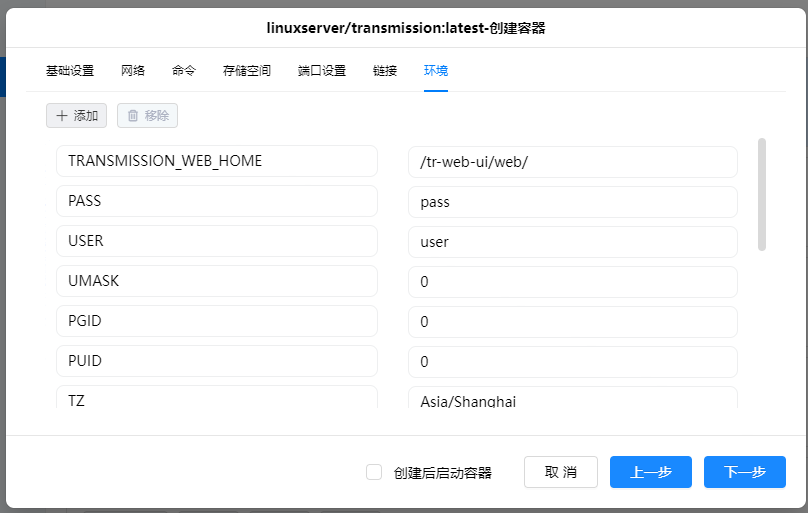Screen dimensions: 808x513
Task: Open the 端口设置 tab
Action: (322, 71)
